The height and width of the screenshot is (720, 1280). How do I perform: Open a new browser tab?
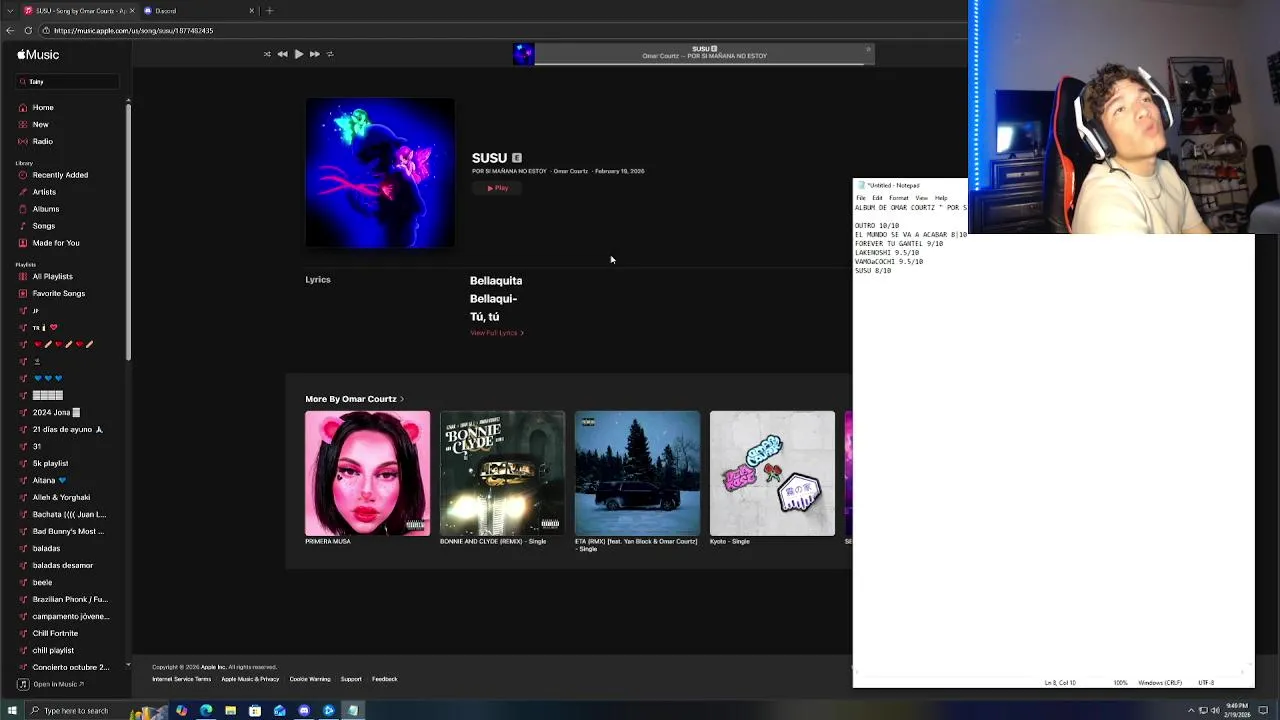269,11
